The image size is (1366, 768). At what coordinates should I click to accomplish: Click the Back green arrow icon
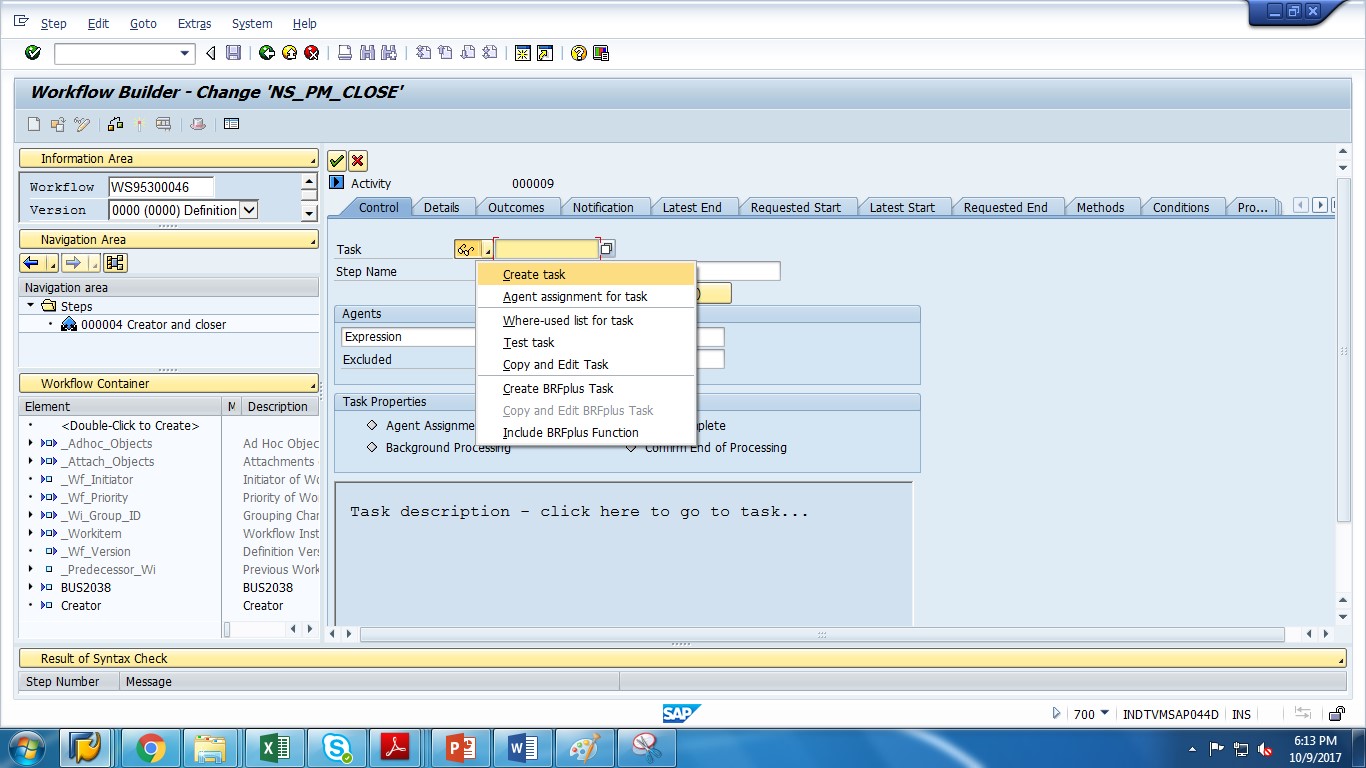(x=267, y=53)
